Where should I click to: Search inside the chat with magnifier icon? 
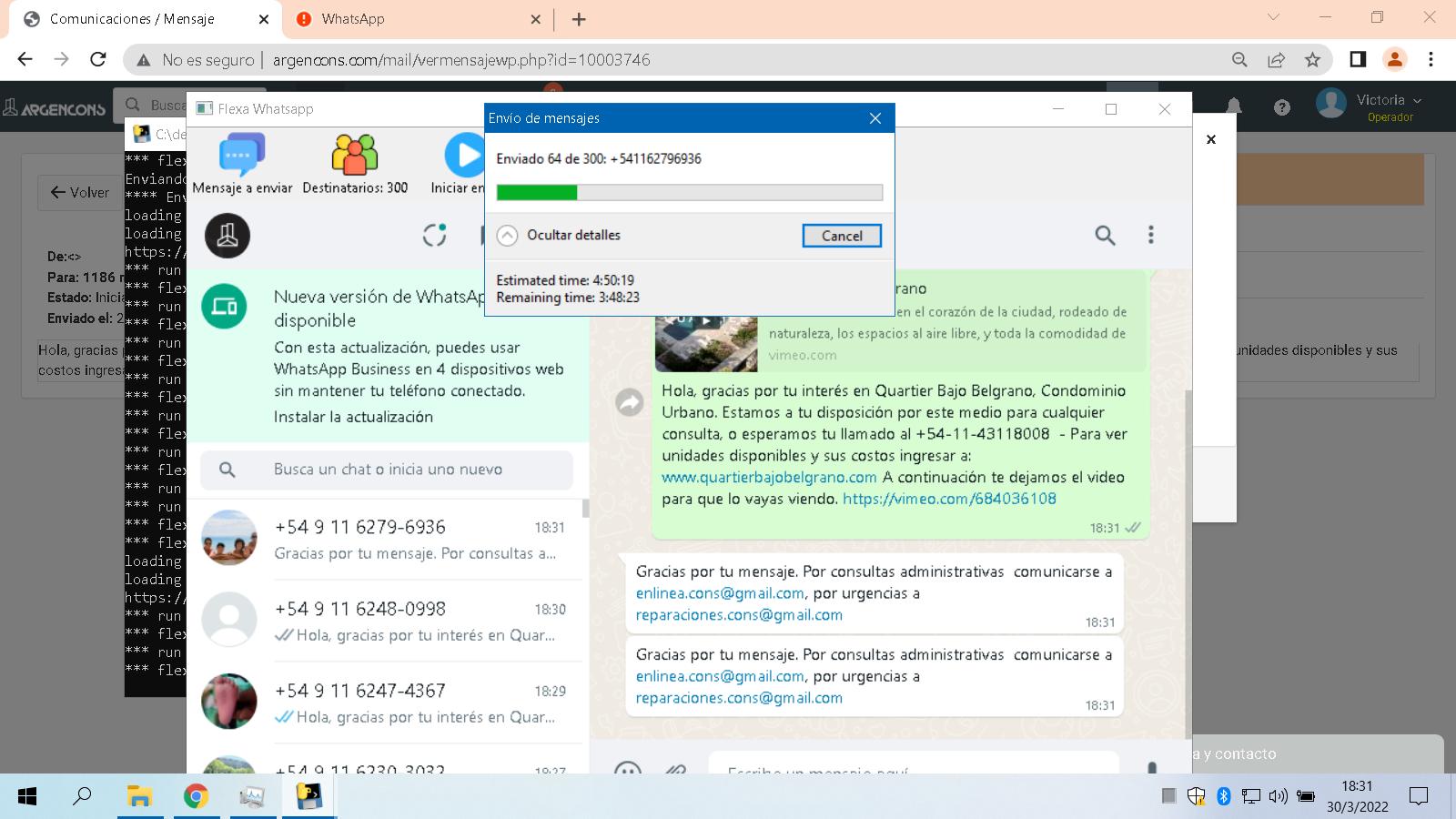click(1105, 236)
